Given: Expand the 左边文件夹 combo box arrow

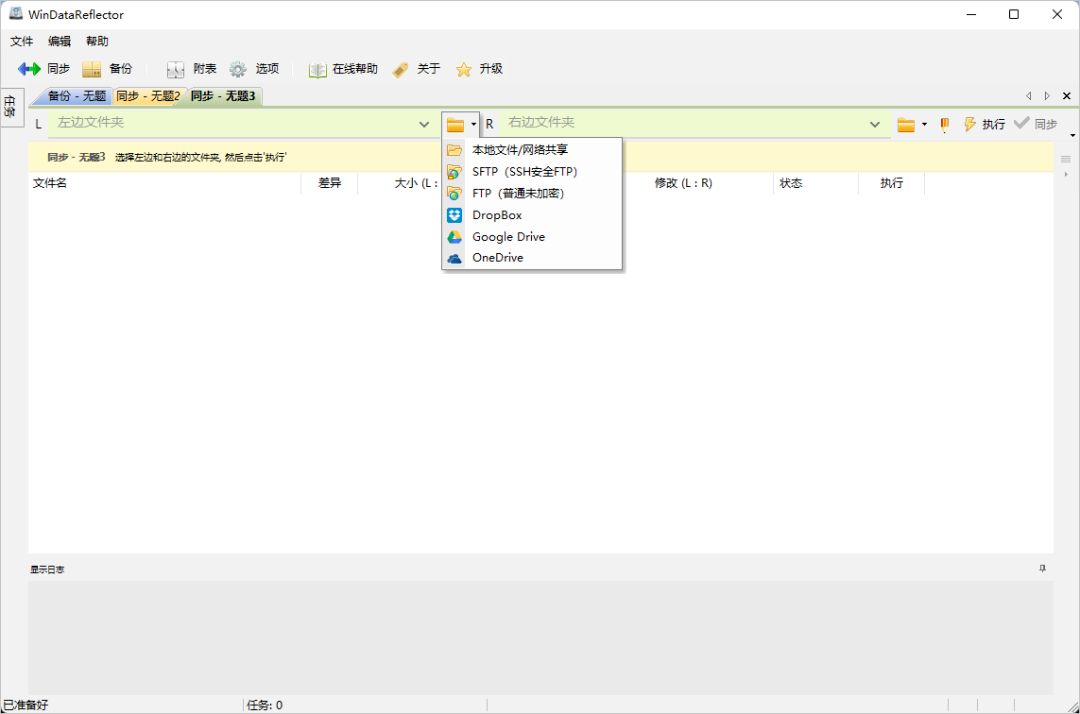Looking at the screenshot, I should (x=424, y=124).
